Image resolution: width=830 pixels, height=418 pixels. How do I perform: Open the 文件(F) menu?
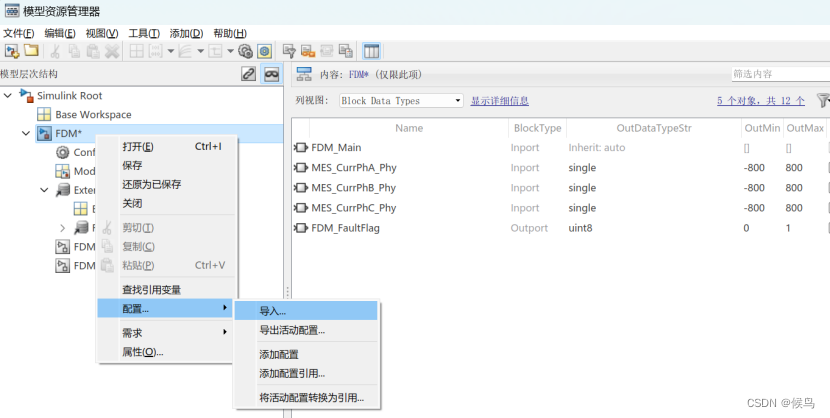point(19,33)
